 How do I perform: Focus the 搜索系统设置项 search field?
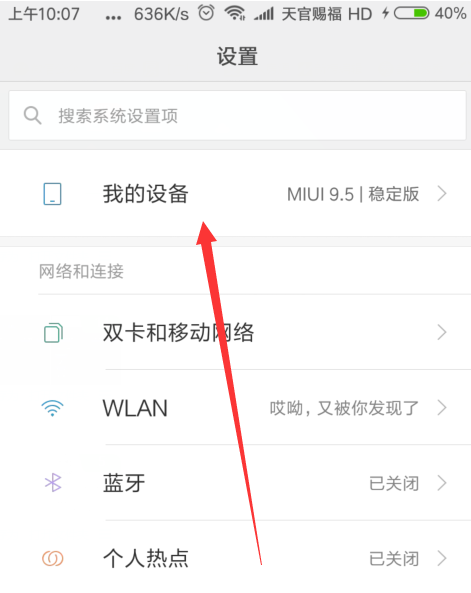tap(237, 115)
